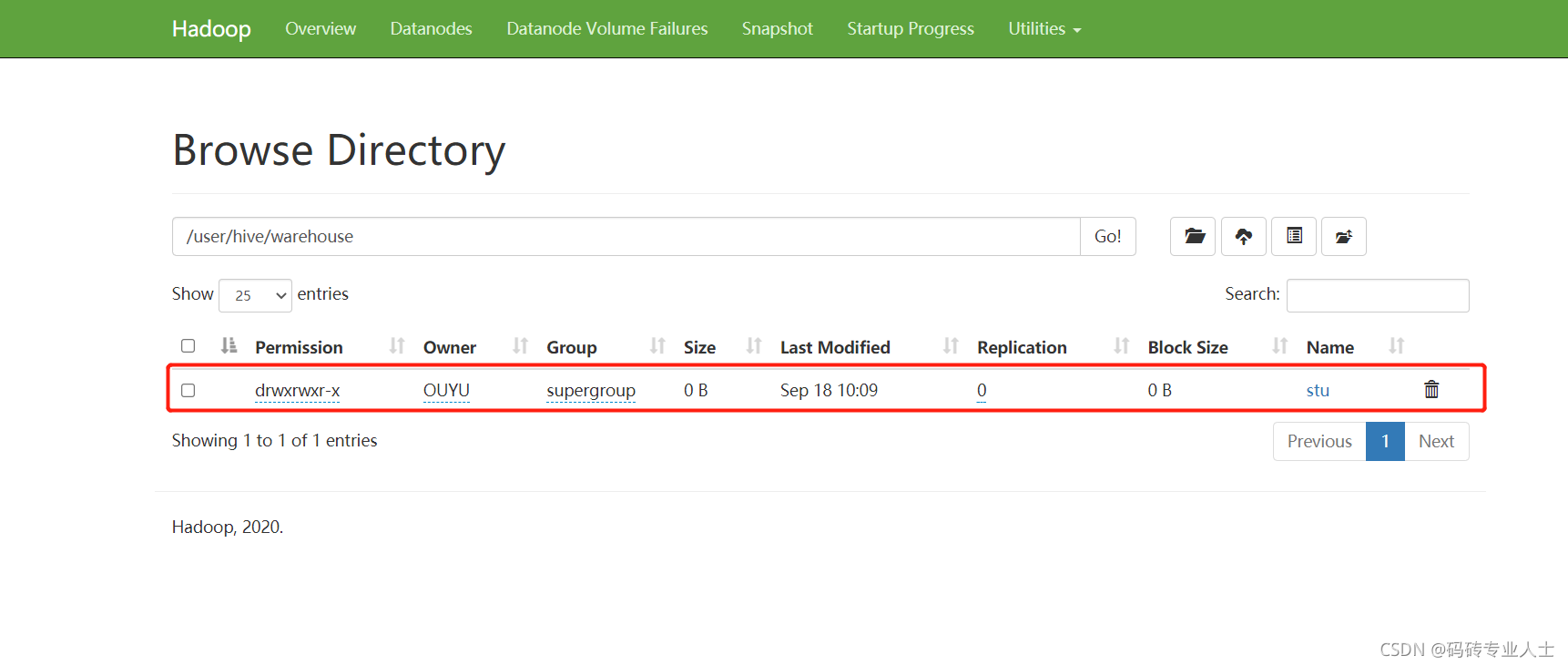Click the Next pagination button

1436,441
